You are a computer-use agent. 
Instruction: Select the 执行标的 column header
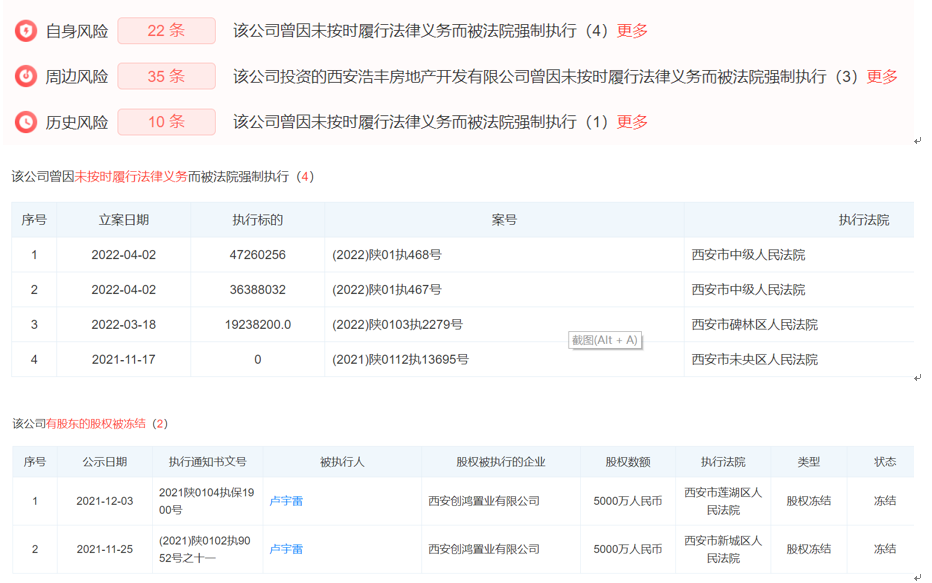pos(257,220)
